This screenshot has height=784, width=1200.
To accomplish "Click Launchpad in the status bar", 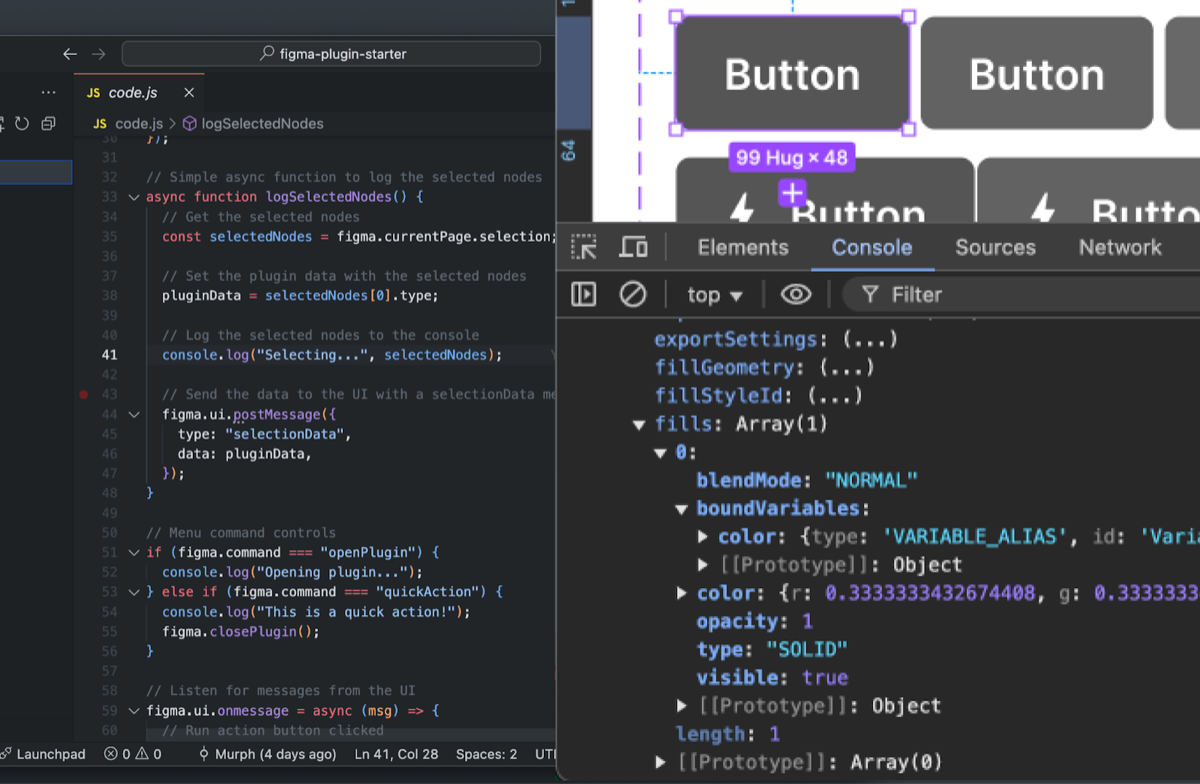I will click(43, 754).
